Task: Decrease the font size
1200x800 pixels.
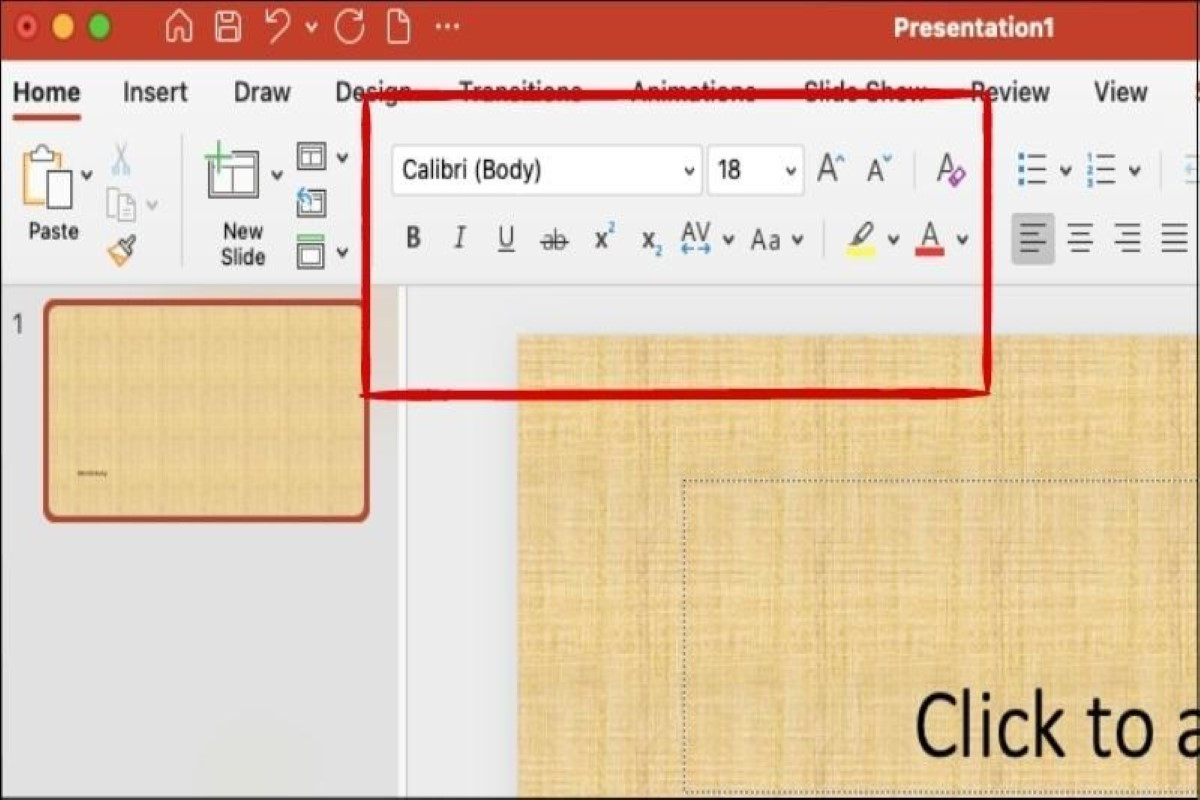Action: [x=879, y=169]
